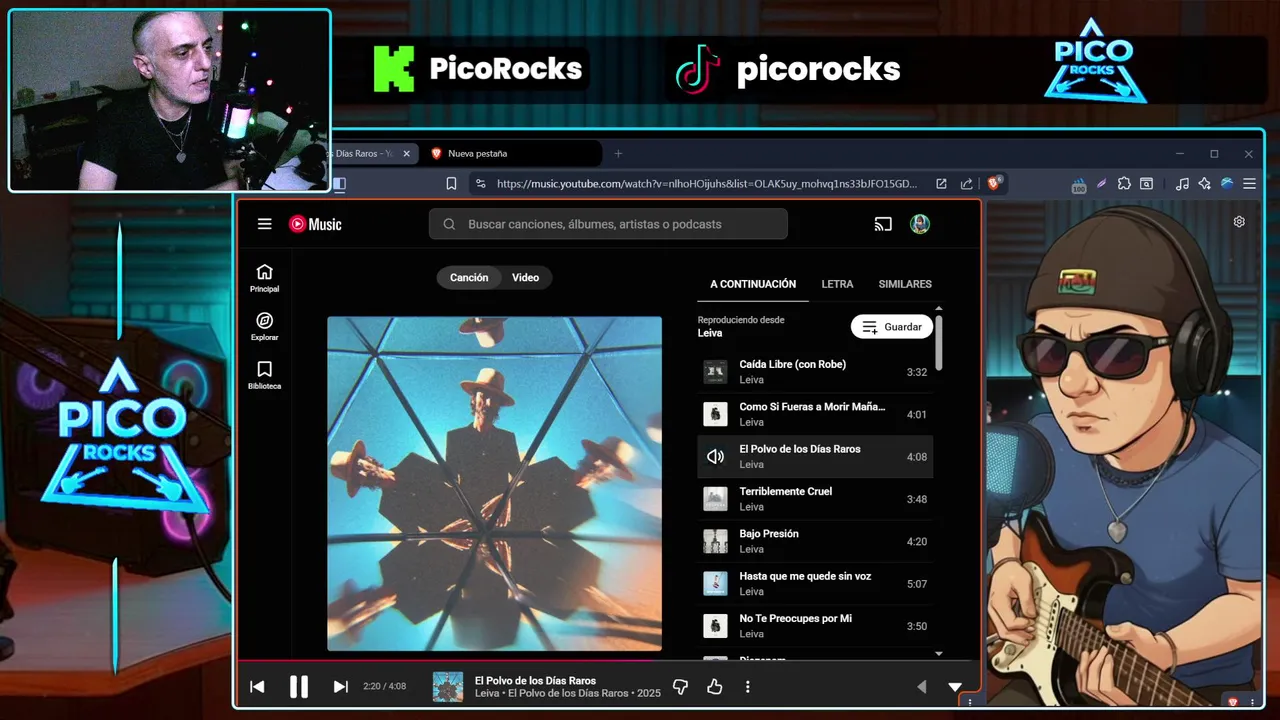This screenshot has width=1280, height=720.
Task: Select the A CONTINUACIÓN tab
Action: click(x=753, y=284)
